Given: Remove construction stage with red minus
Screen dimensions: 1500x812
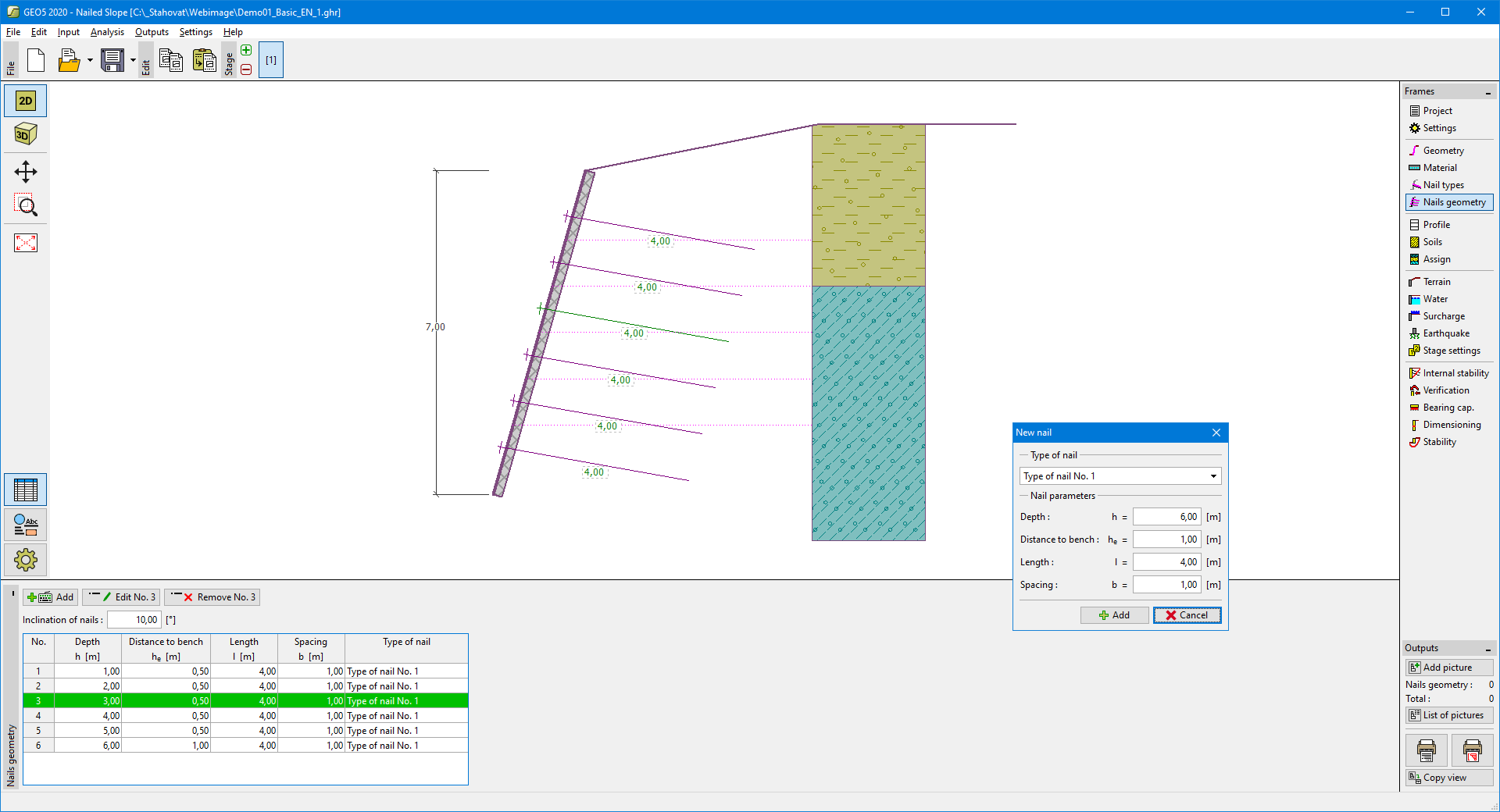Looking at the screenshot, I should (246, 69).
